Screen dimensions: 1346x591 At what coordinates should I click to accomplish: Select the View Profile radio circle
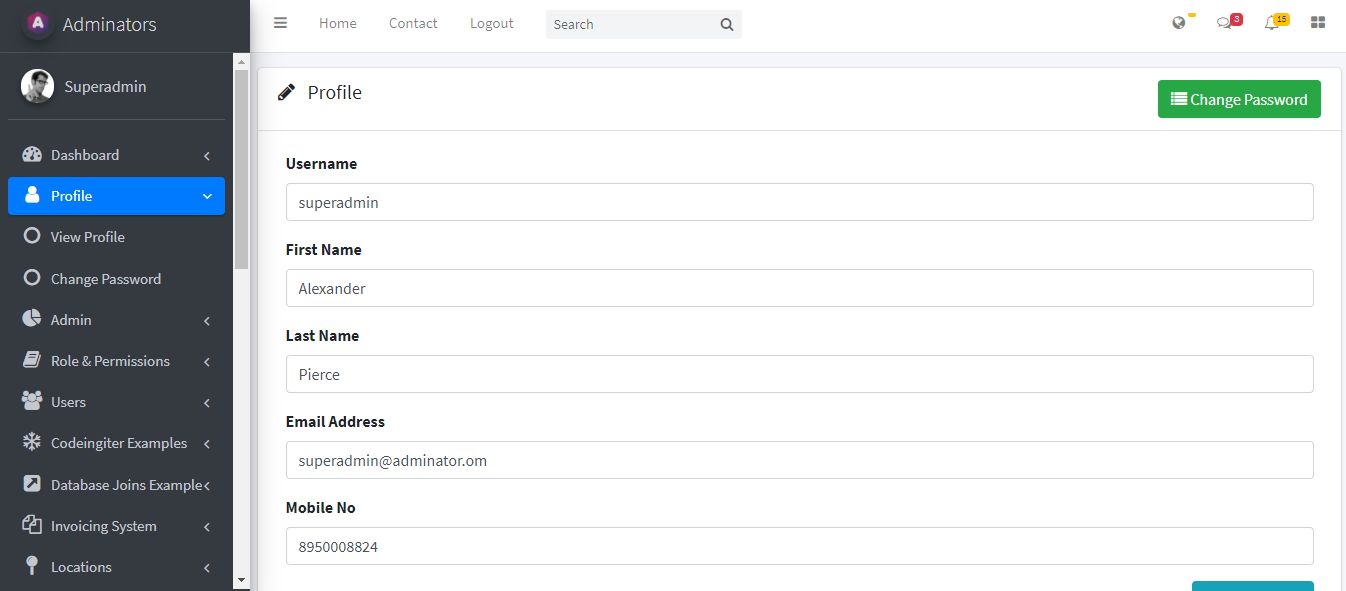click(32, 236)
